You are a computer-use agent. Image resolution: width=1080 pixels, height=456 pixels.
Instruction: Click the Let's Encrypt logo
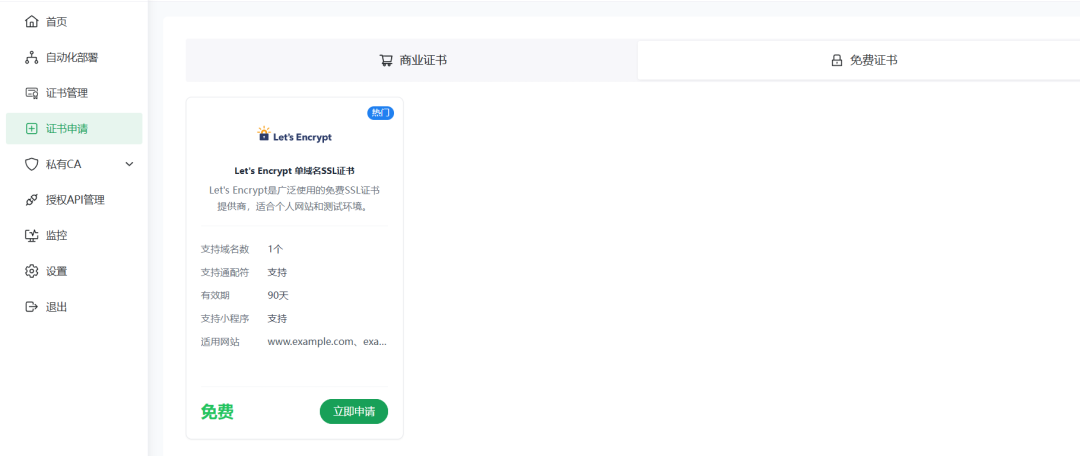[294, 135]
